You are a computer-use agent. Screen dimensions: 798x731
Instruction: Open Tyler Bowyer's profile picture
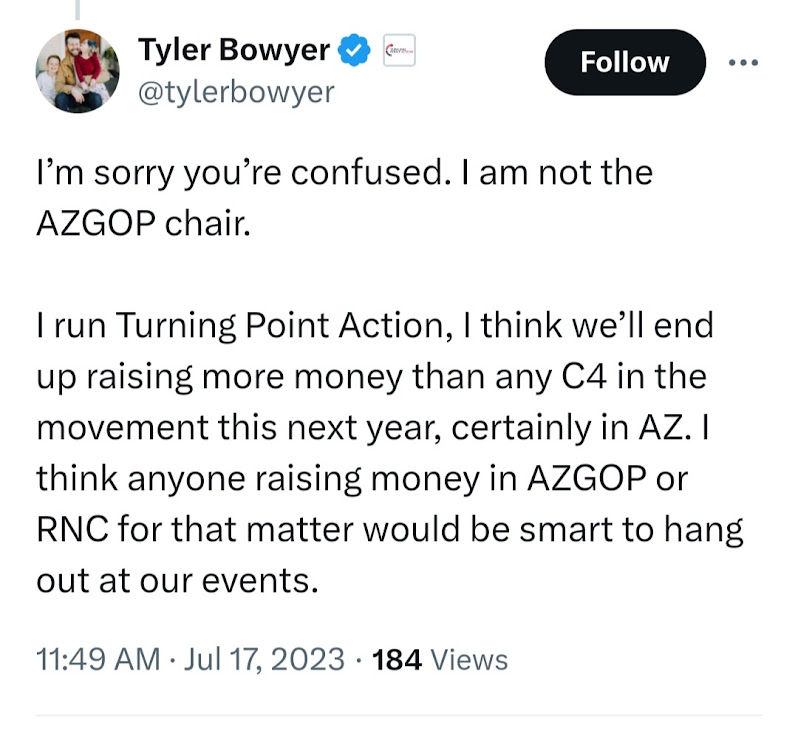pyautogui.click(x=77, y=71)
